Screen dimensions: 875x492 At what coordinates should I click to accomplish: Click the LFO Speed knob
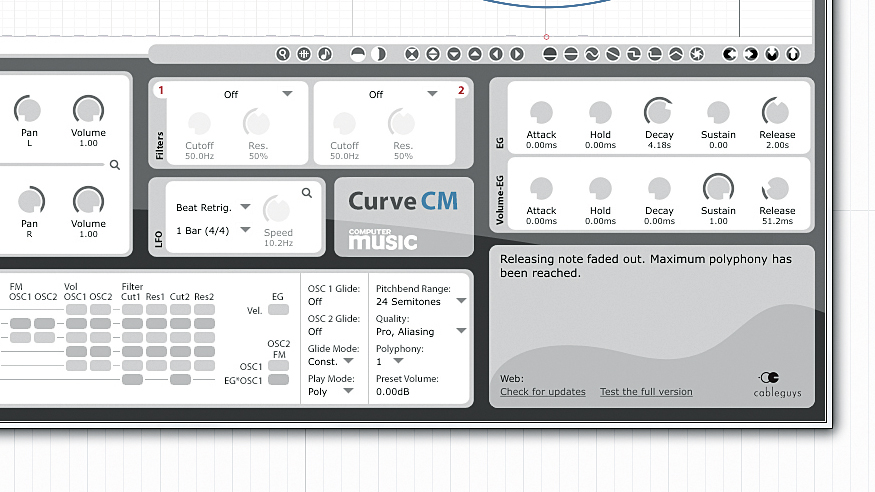tap(277, 210)
